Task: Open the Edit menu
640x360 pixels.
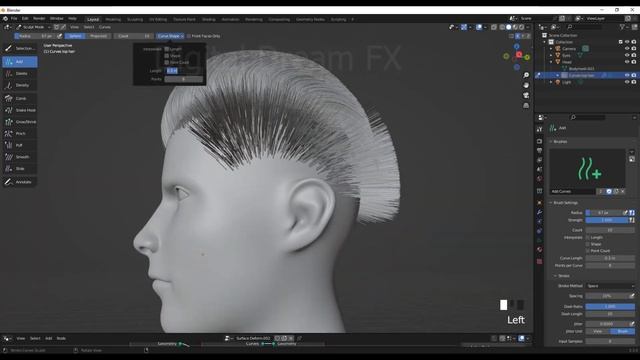Action: click(x=25, y=19)
